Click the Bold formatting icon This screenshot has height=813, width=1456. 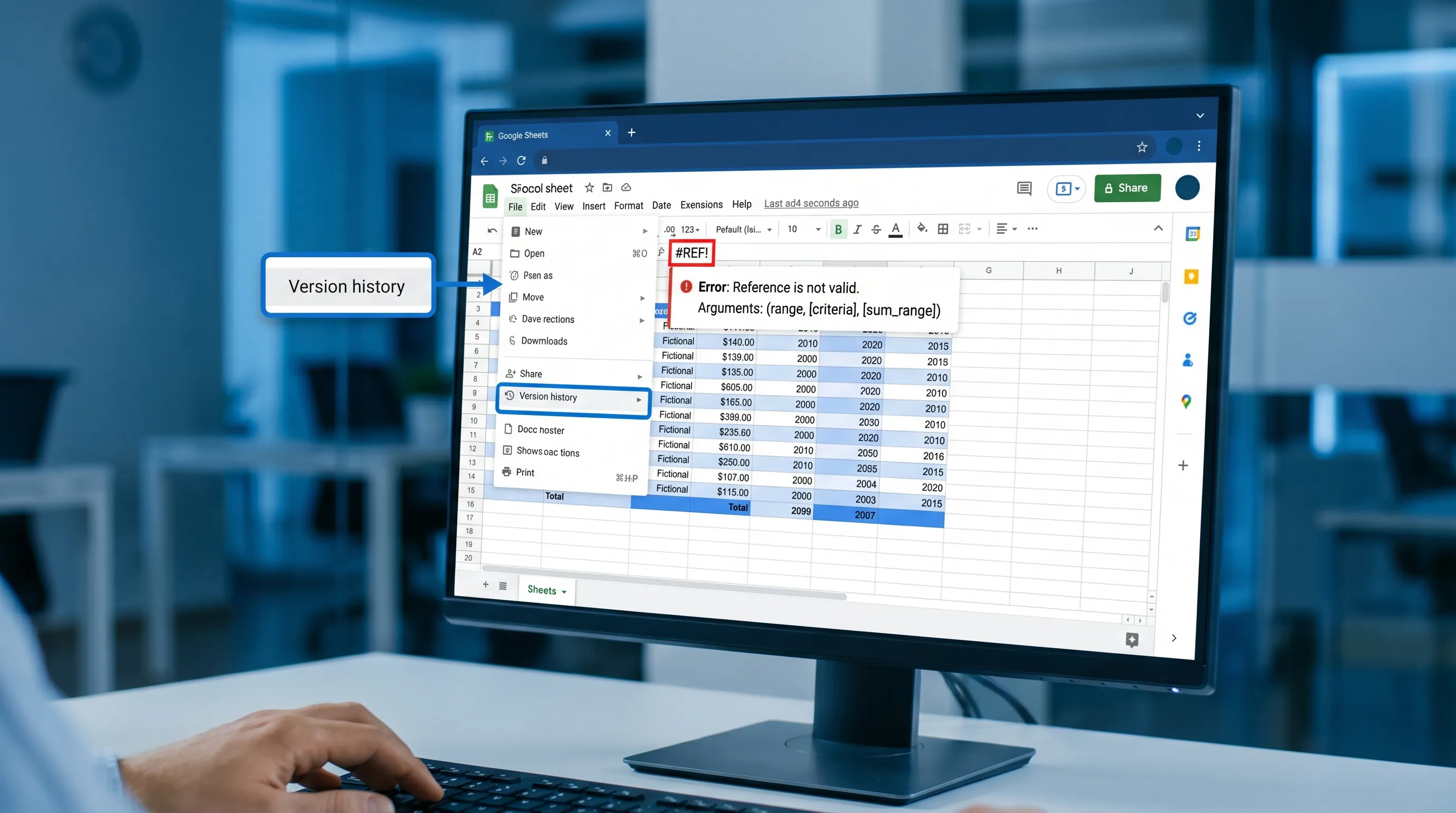click(838, 229)
